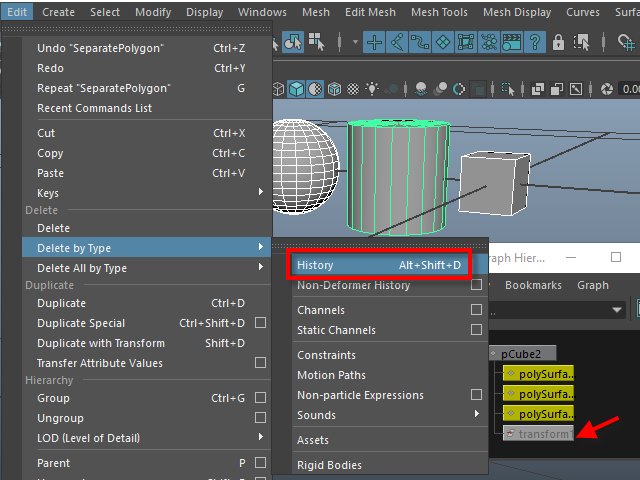Open Parent option box
Viewport: 640px width, 480px height.
point(260,462)
